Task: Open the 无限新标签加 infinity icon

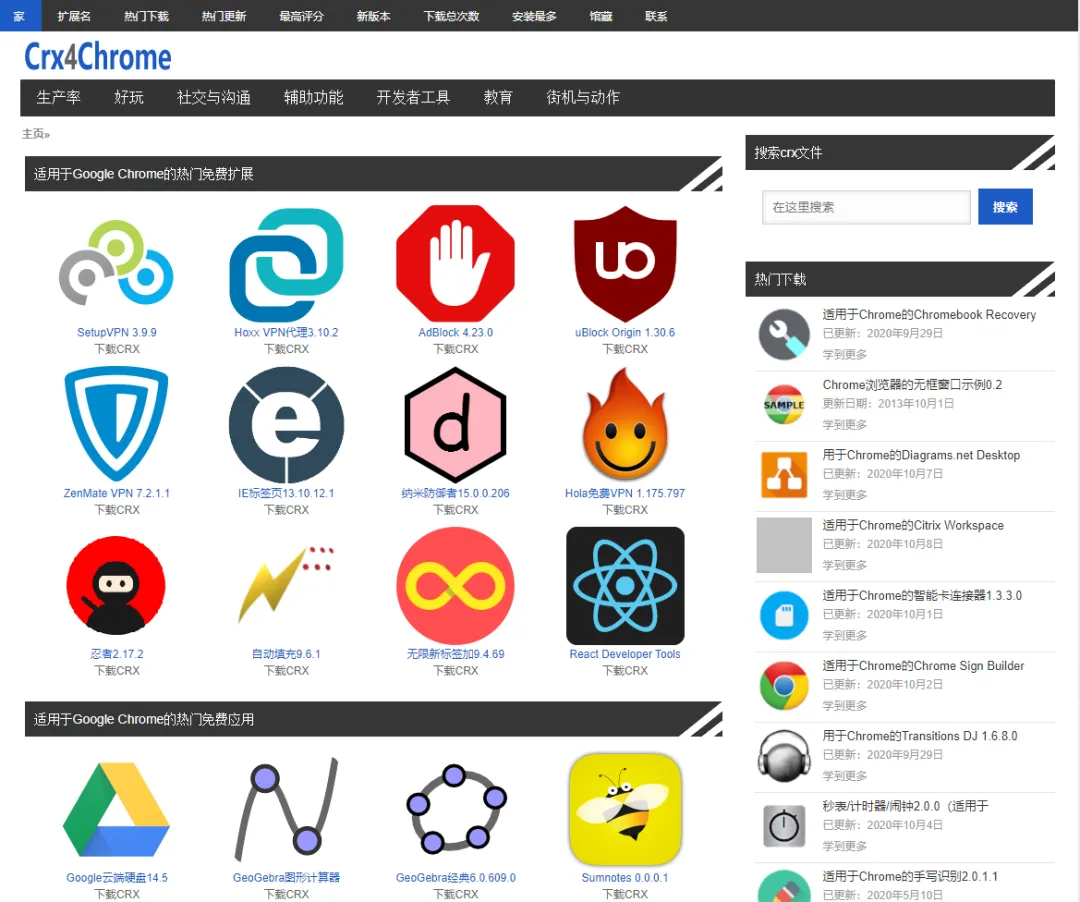Action: (455, 586)
